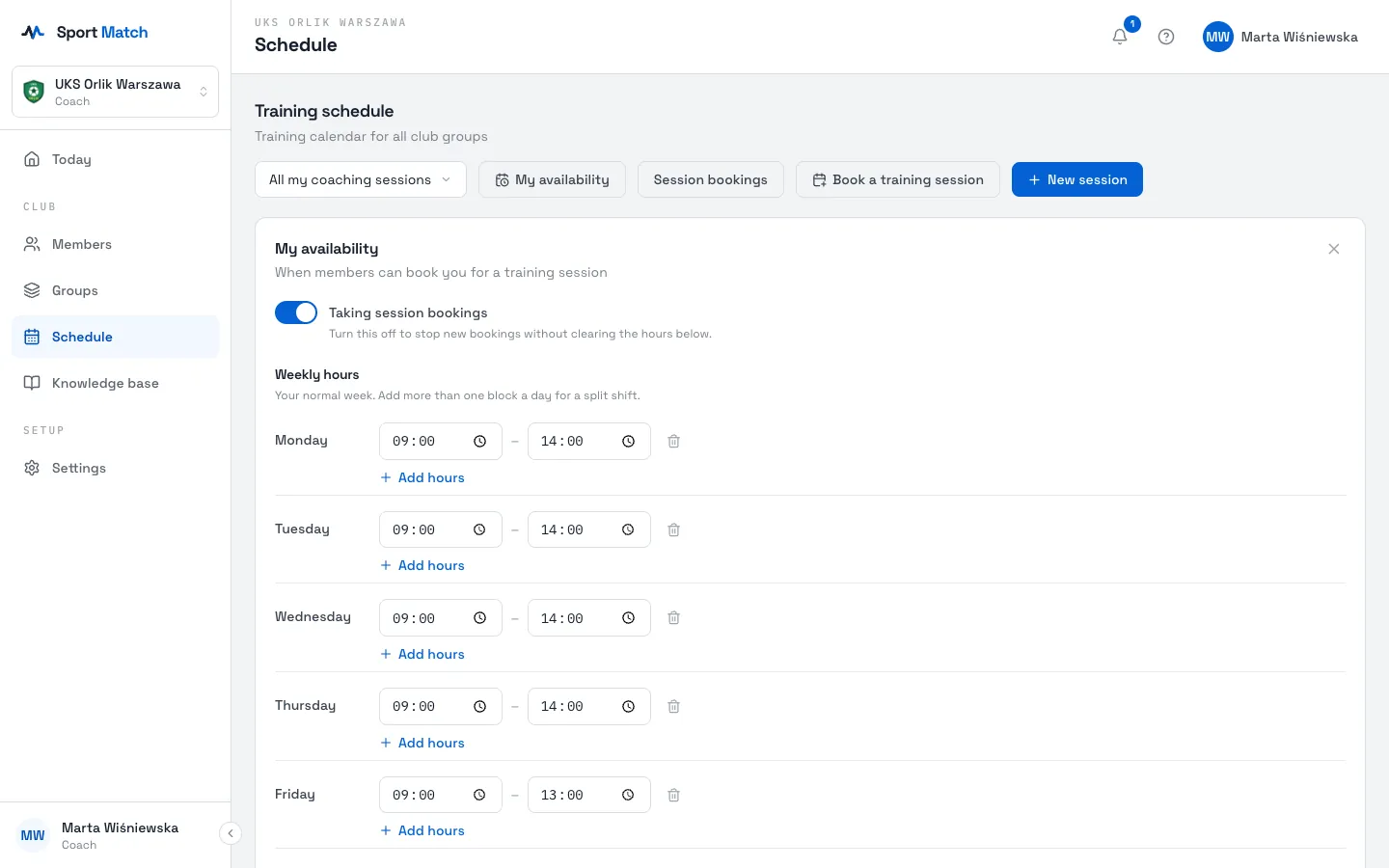This screenshot has height=868, width=1389.
Task: Delete Tuesday hours with trash icon
Action: 674,529
